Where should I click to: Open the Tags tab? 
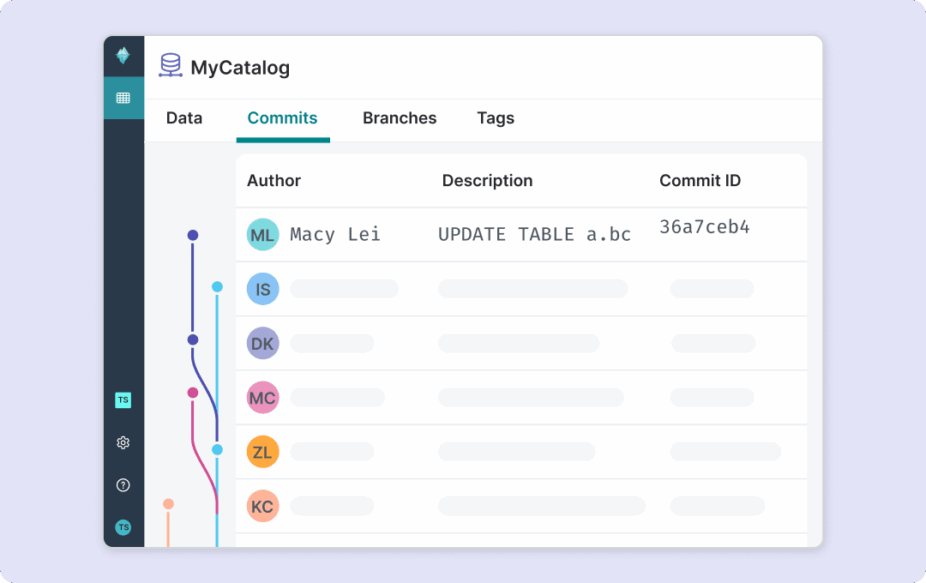coord(495,118)
